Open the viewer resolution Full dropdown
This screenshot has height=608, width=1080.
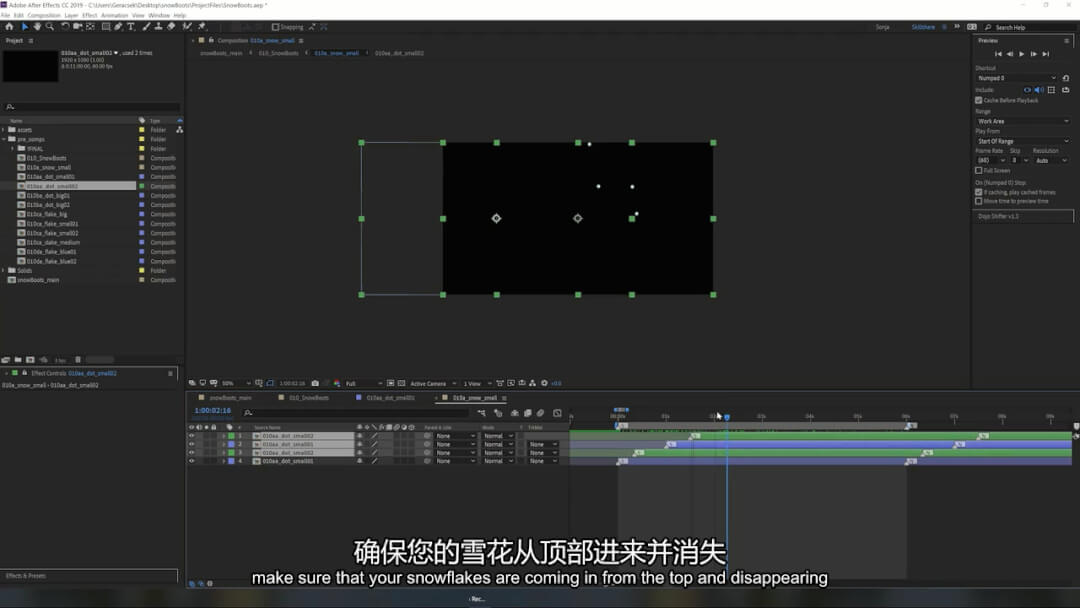(363, 384)
